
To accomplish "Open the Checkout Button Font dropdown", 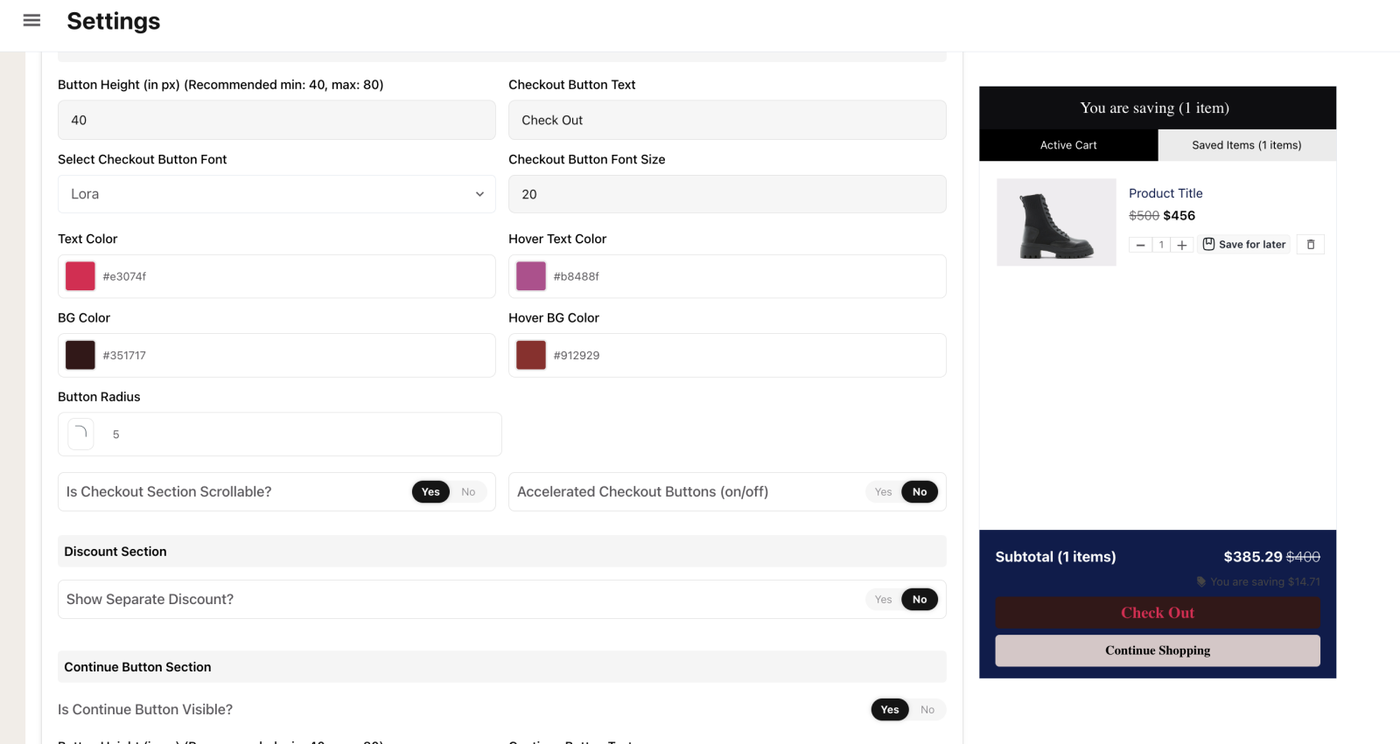I will coord(276,194).
